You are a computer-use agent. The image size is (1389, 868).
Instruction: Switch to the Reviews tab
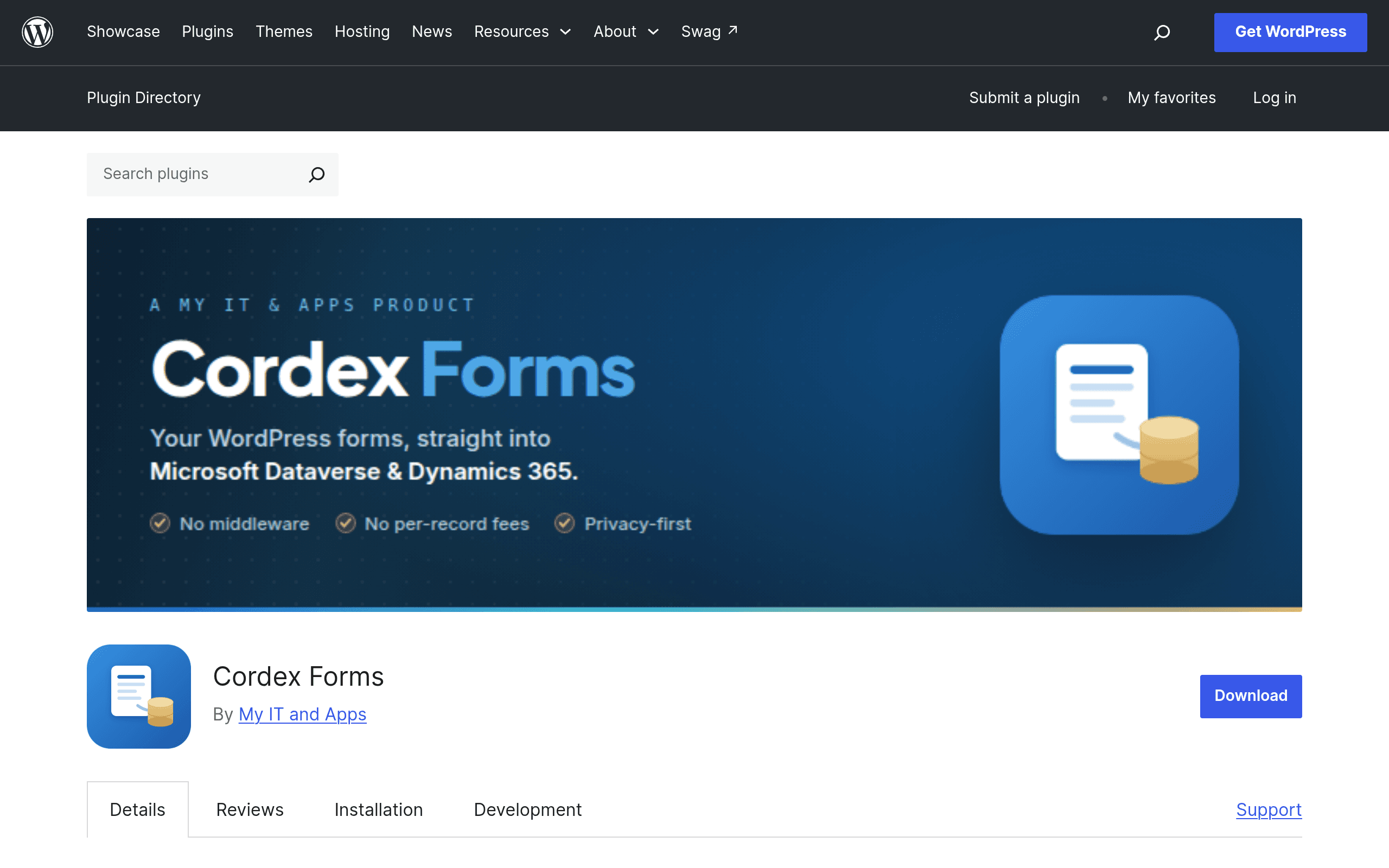(250, 809)
